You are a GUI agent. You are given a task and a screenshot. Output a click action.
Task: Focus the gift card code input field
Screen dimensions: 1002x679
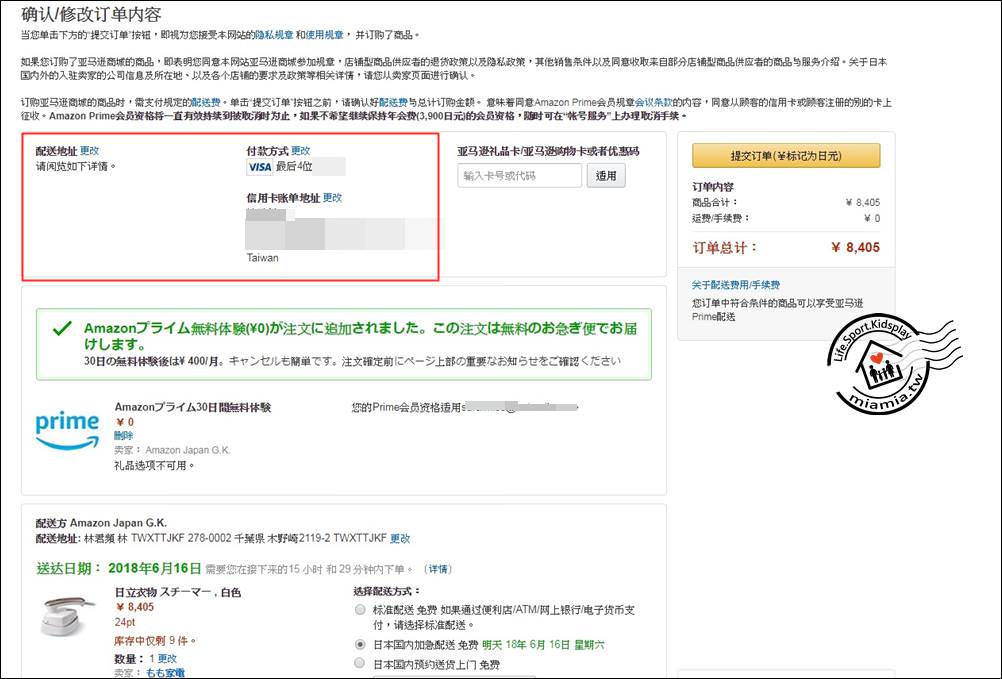click(x=519, y=176)
